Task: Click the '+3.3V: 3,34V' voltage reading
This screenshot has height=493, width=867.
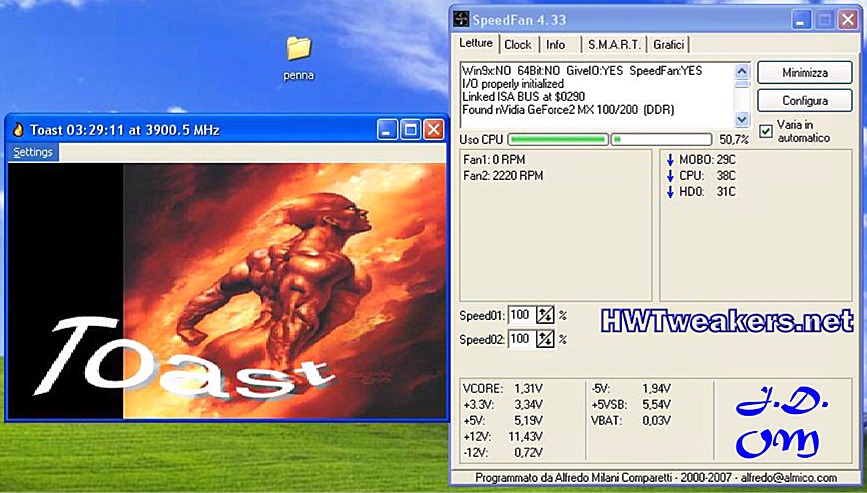Action: (x=503, y=405)
